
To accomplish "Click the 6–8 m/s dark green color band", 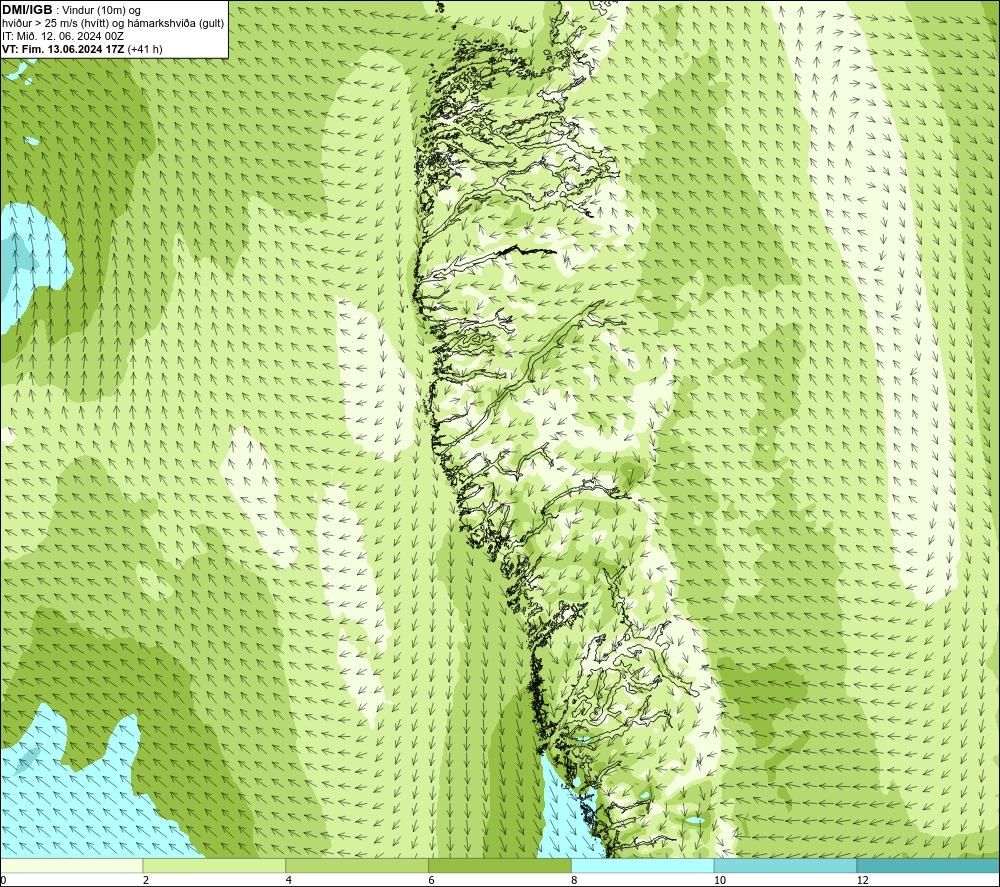I will pos(500,865).
